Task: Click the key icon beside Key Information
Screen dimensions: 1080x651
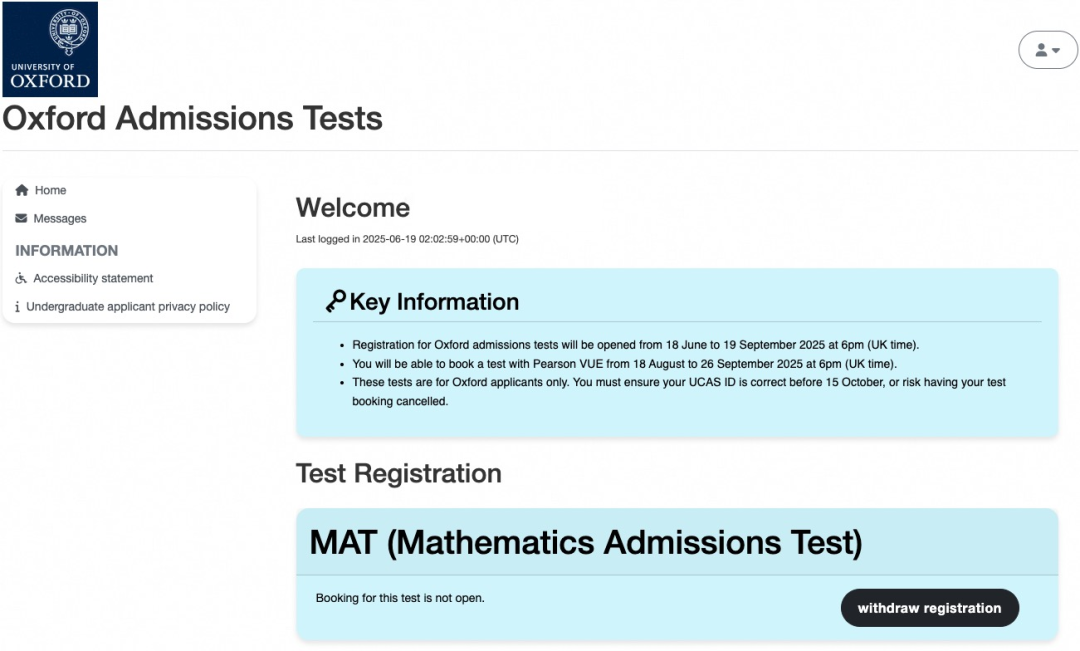Action: tap(335, 302)
